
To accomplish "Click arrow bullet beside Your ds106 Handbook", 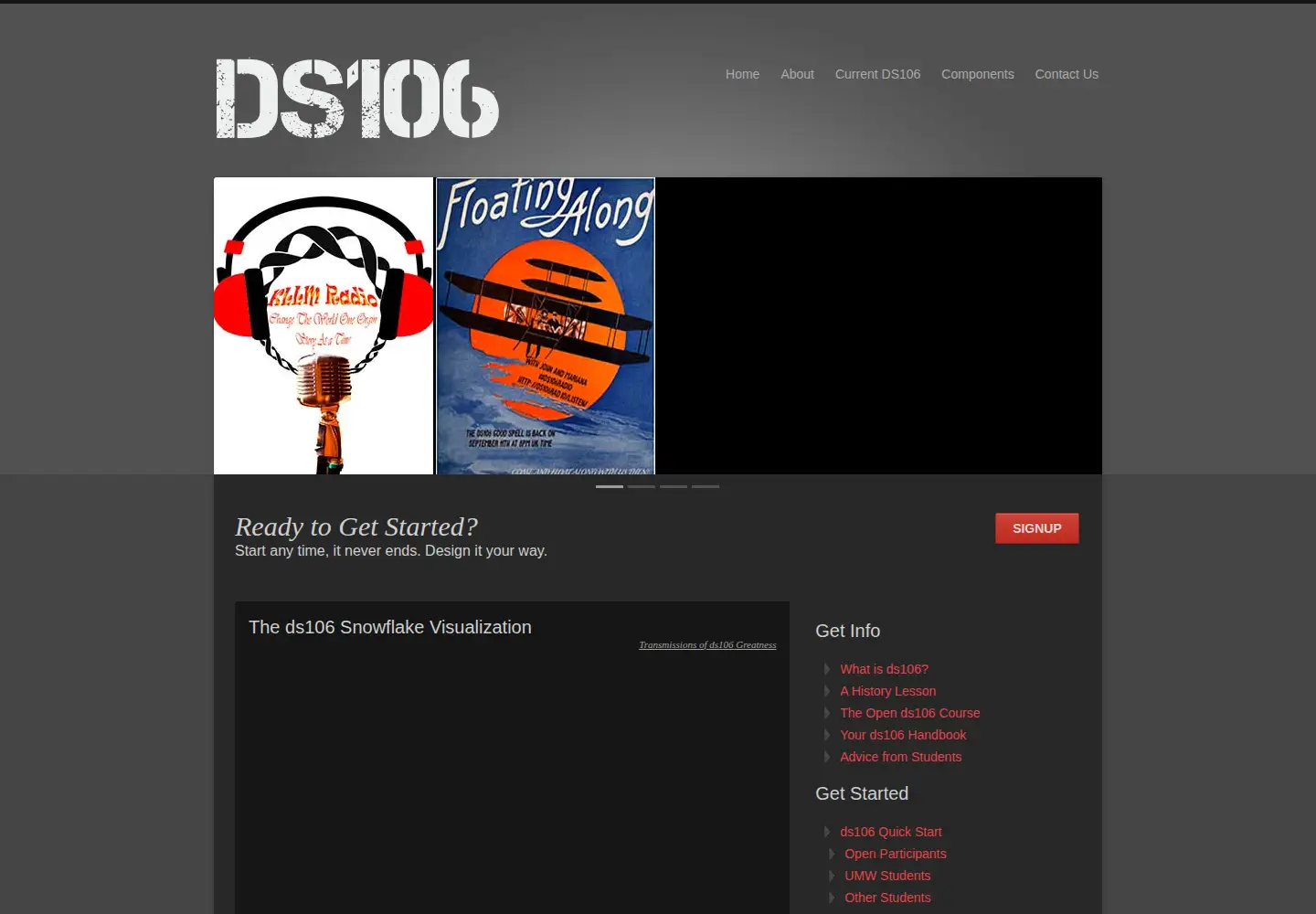I will point(827,735).
